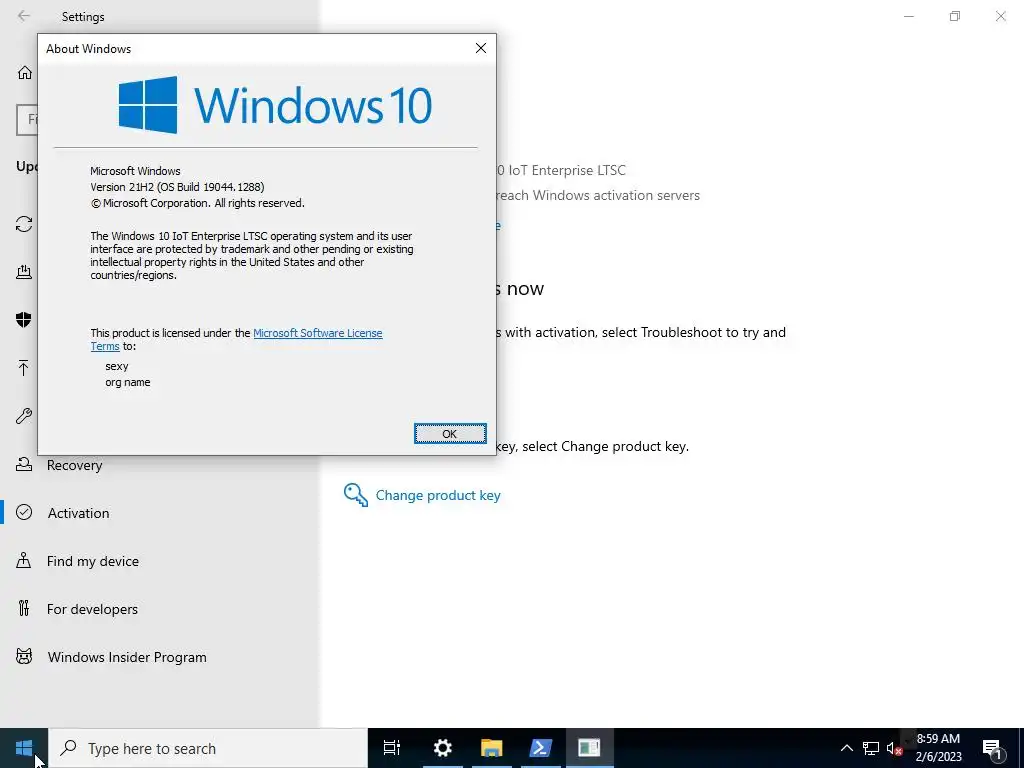Open File Explorer from the taskbar
Screen dimensions: 1024x768
click(492, 748)
